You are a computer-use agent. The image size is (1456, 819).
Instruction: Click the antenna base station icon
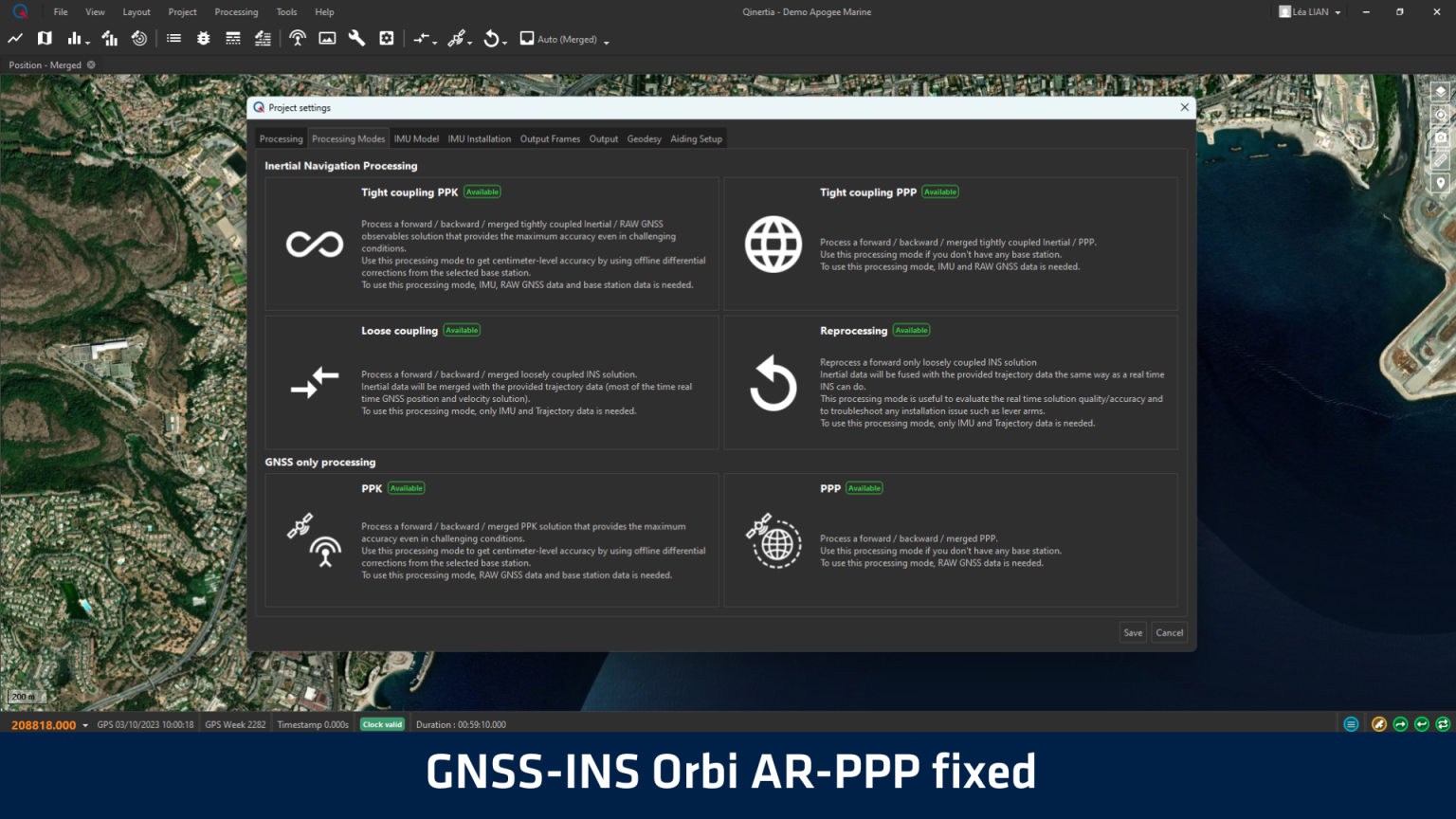pyautogui.click(x=298, y=39)
